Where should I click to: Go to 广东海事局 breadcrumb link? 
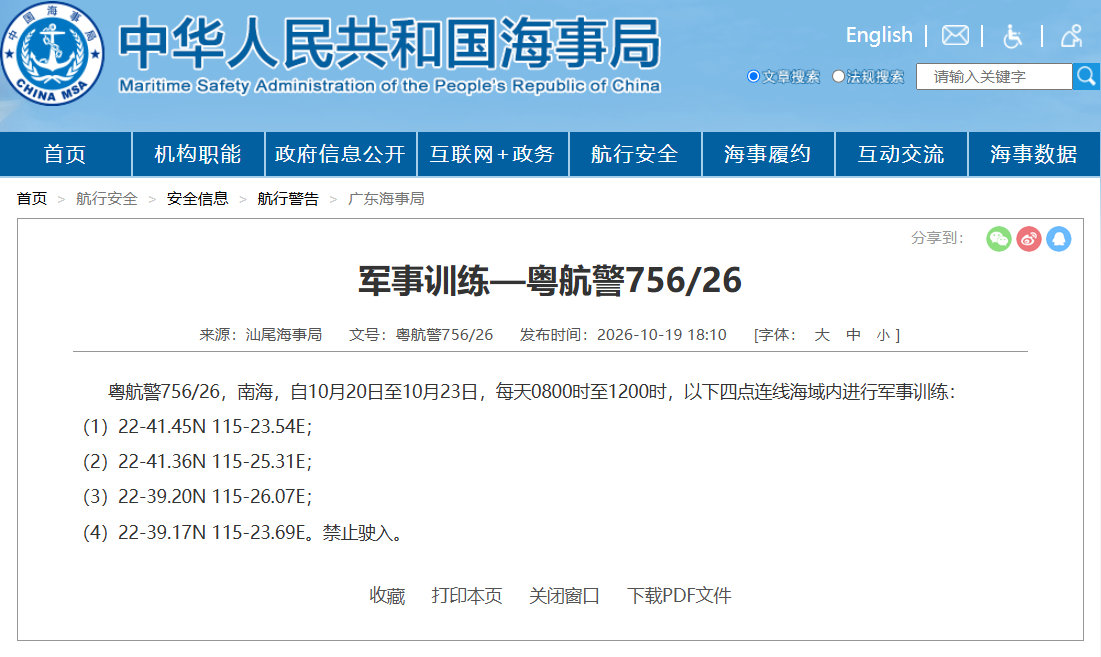386,199
